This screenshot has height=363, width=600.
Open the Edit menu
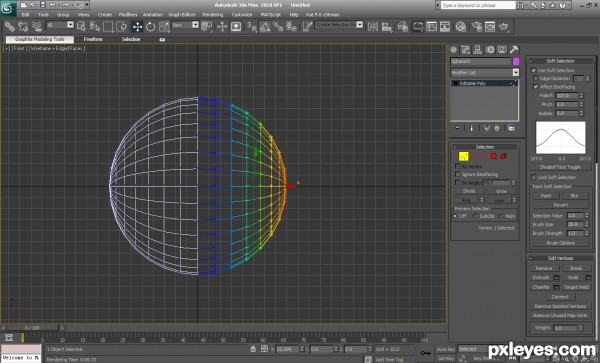click(x=25, y=15)
